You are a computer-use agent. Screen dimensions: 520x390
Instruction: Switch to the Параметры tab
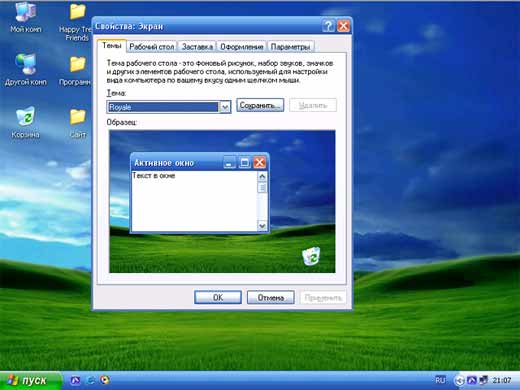(290, 47)
